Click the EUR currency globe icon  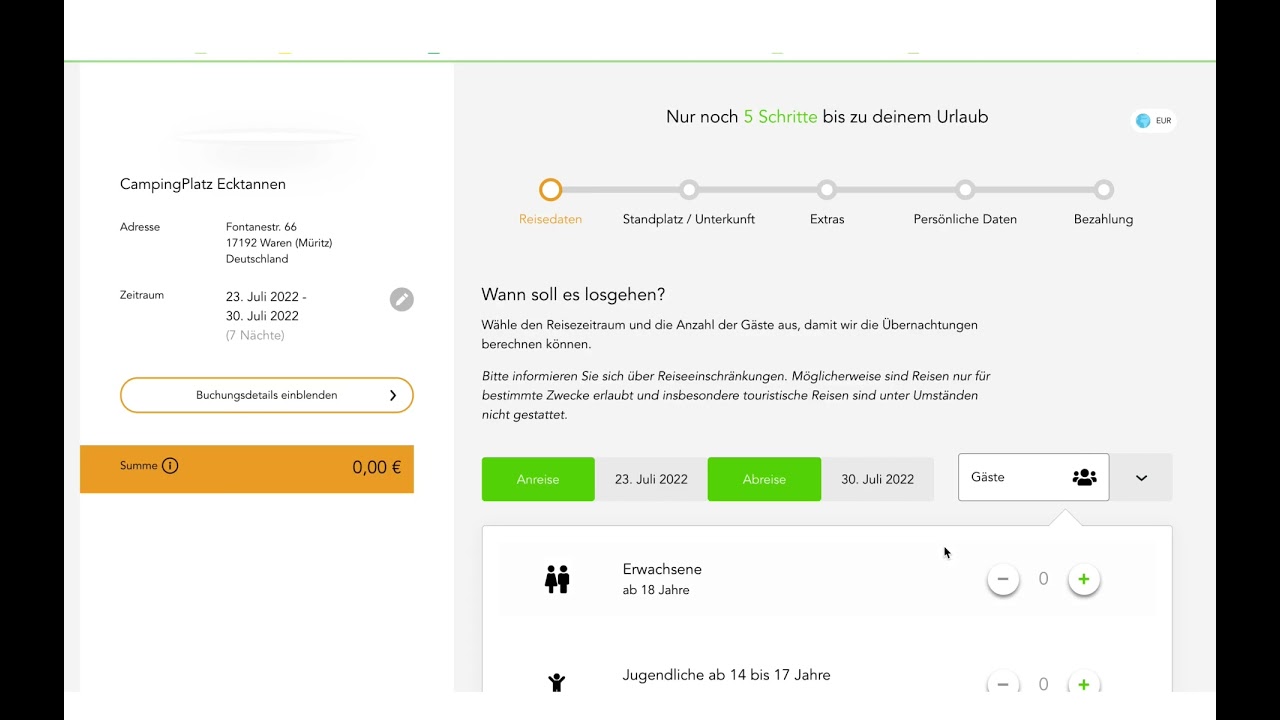click(1143, 121)
